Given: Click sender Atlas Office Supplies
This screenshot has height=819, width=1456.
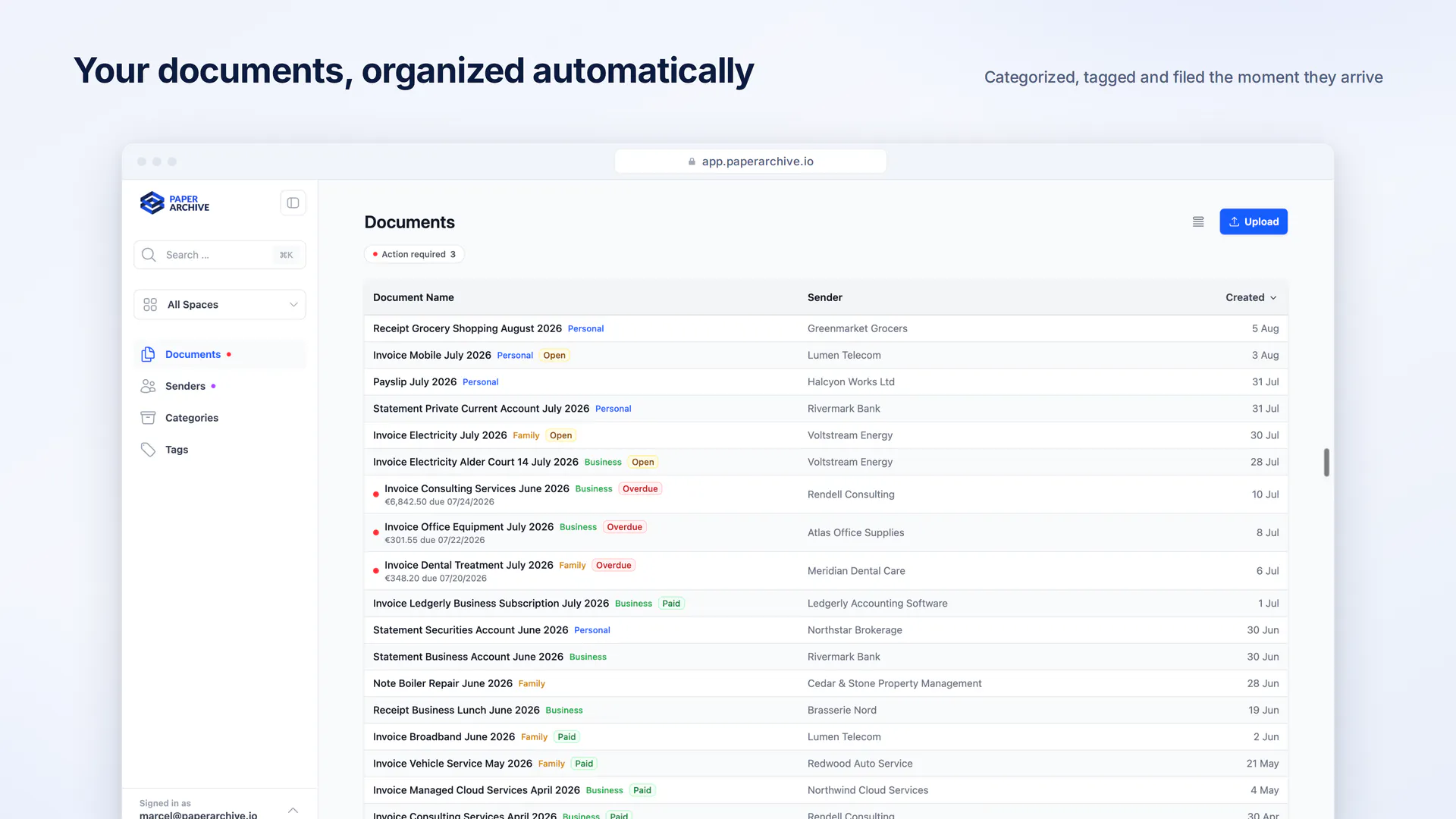Looking at the screenshot, I should (x=855, y=533).
